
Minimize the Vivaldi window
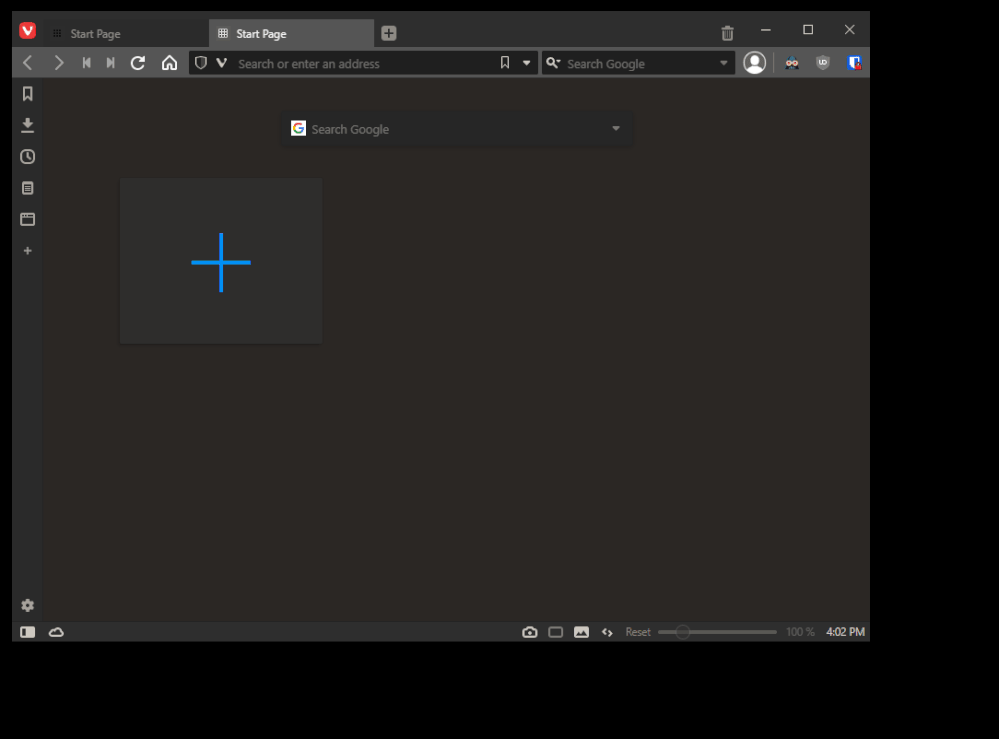pos(766,30)
